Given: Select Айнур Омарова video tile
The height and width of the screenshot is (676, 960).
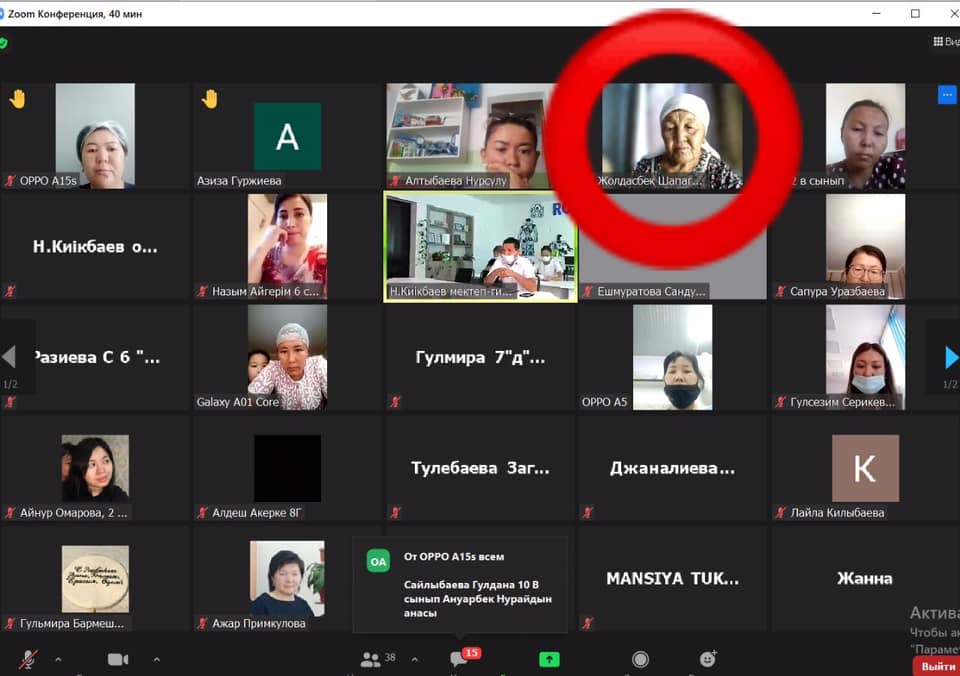Looking at the screenshot, I should pos(95,468).
